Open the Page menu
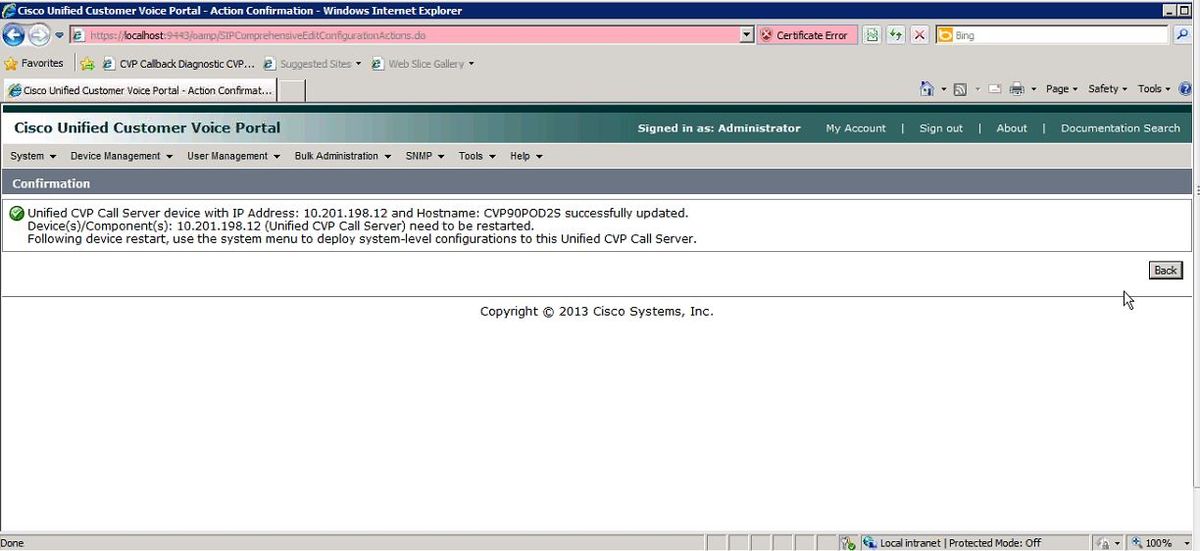 click(x=1061, y=89)
